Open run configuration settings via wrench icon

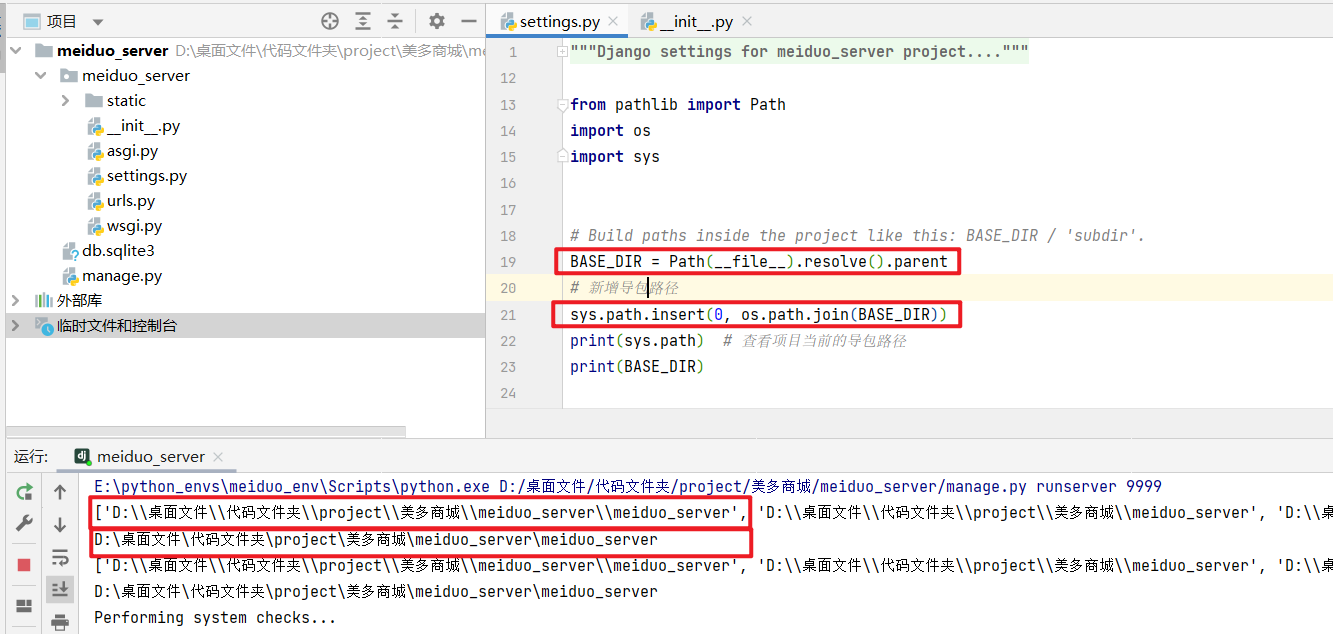click(x=24, y=522)
